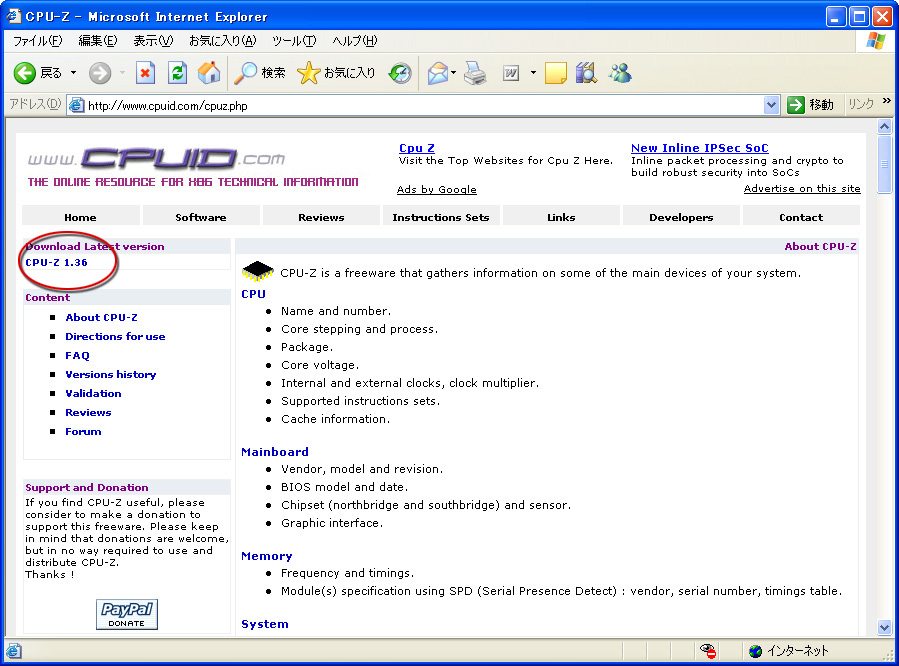Click the Ads by Google link
The height and width of the screenshot is (666, 899).
(436, 189)
